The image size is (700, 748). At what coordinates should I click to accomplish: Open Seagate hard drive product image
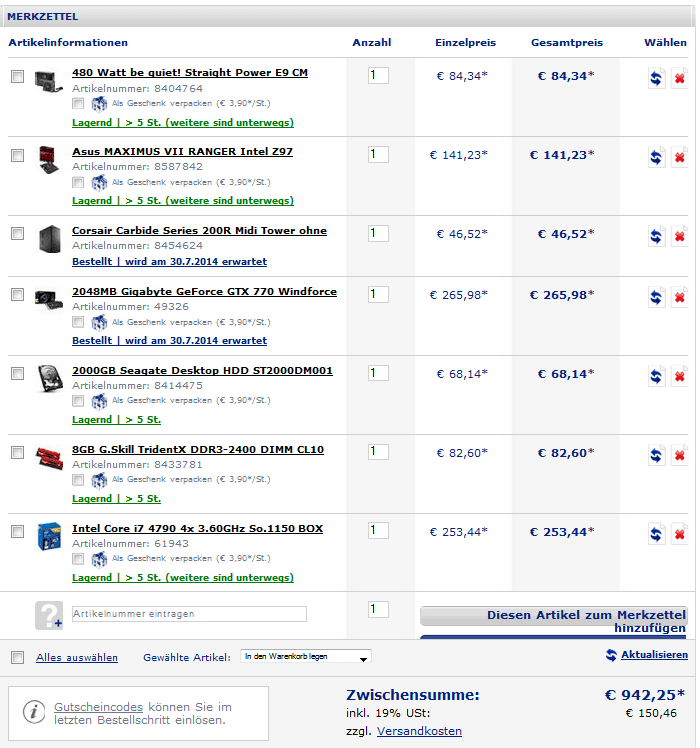(50, 379)
